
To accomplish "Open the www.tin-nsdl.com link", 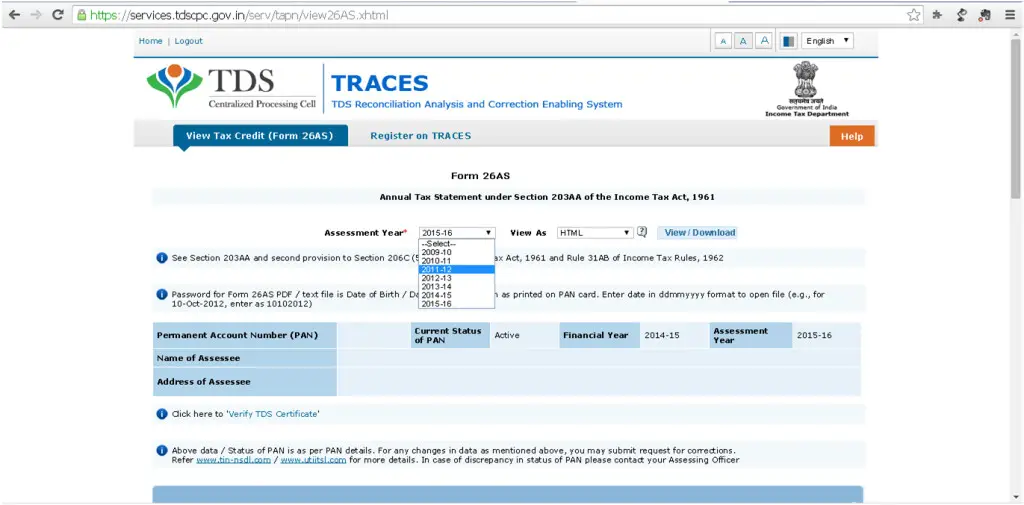I will pyautogui.click(x=234, y=460).
